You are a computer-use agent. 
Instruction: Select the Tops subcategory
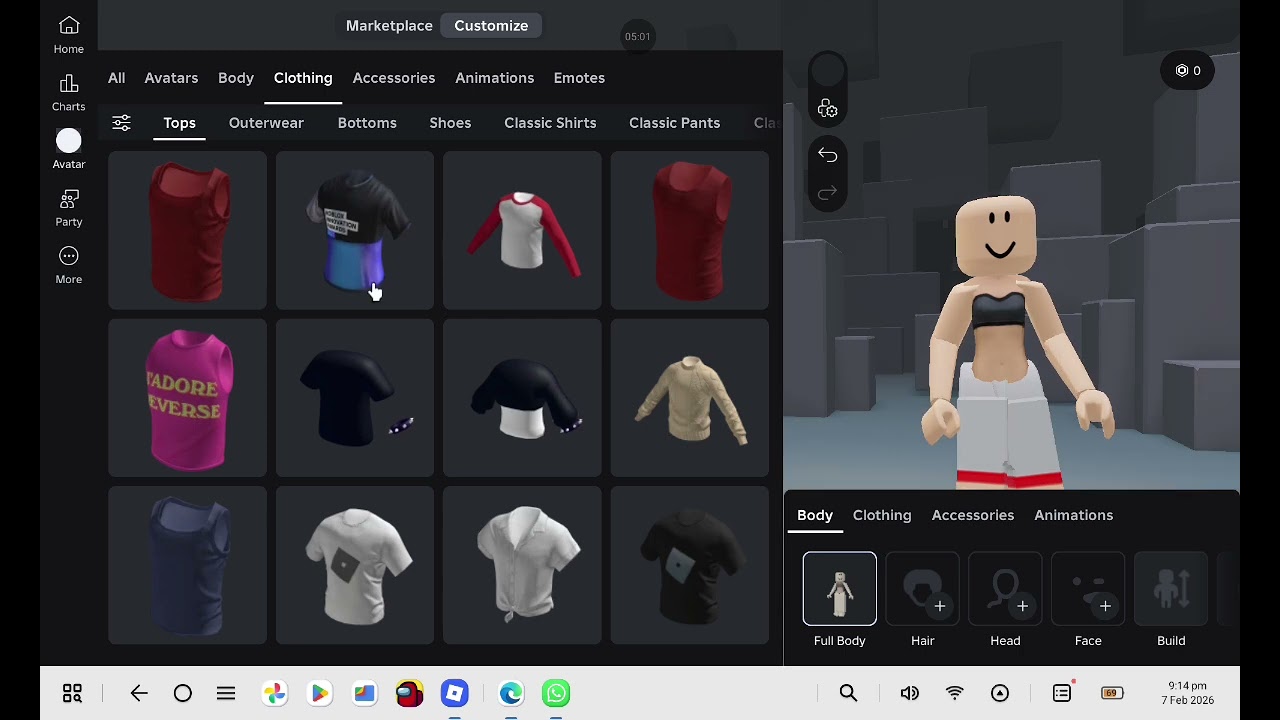(x=180, y=123)
